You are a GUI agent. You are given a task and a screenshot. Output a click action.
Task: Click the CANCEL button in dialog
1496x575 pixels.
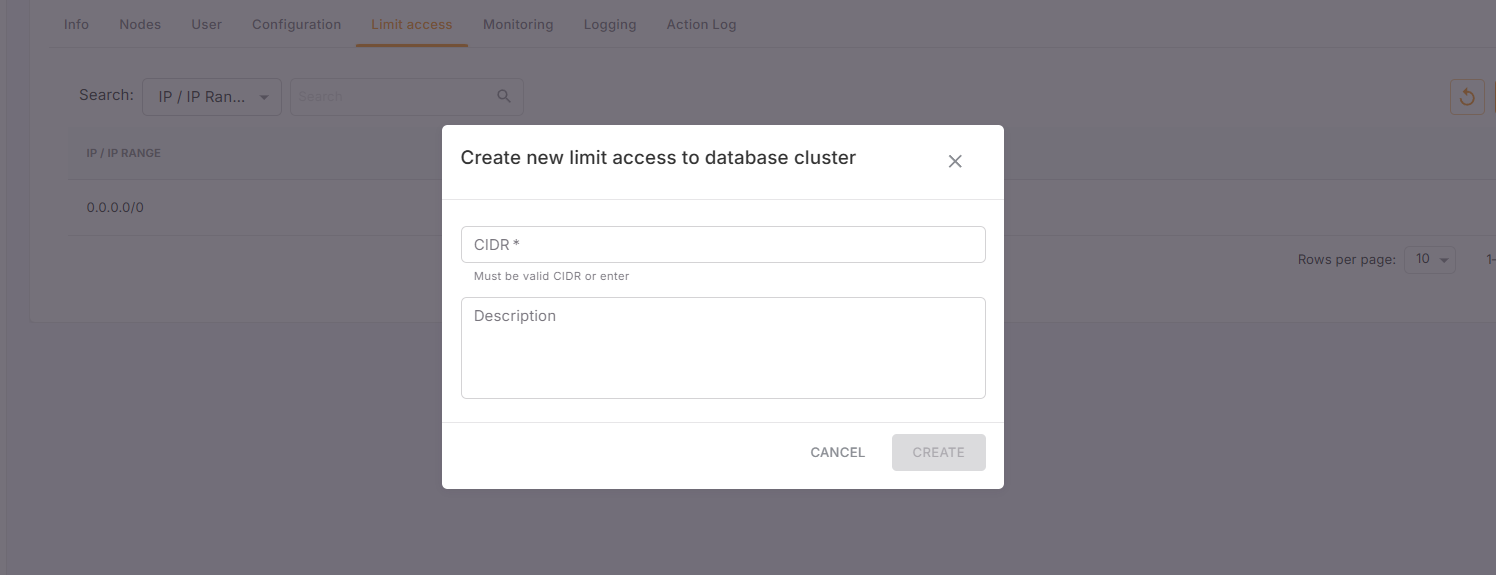pyautogui.click(x=837, y=452)
